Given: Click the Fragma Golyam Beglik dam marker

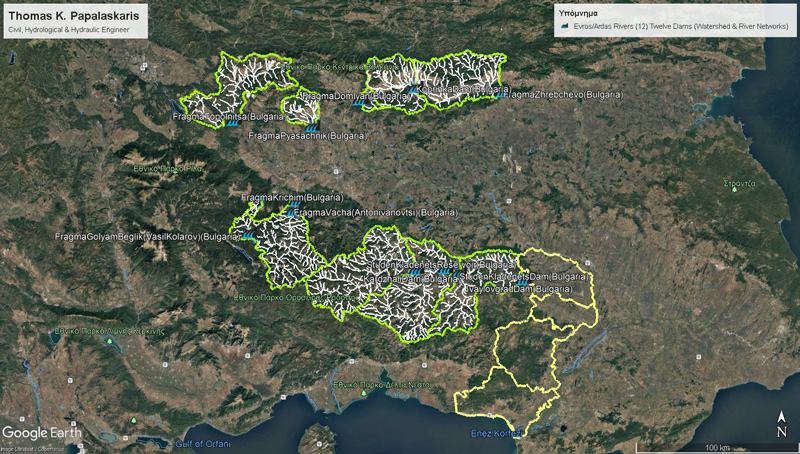Looking at the screenshot, I should [x=247, y=237].
